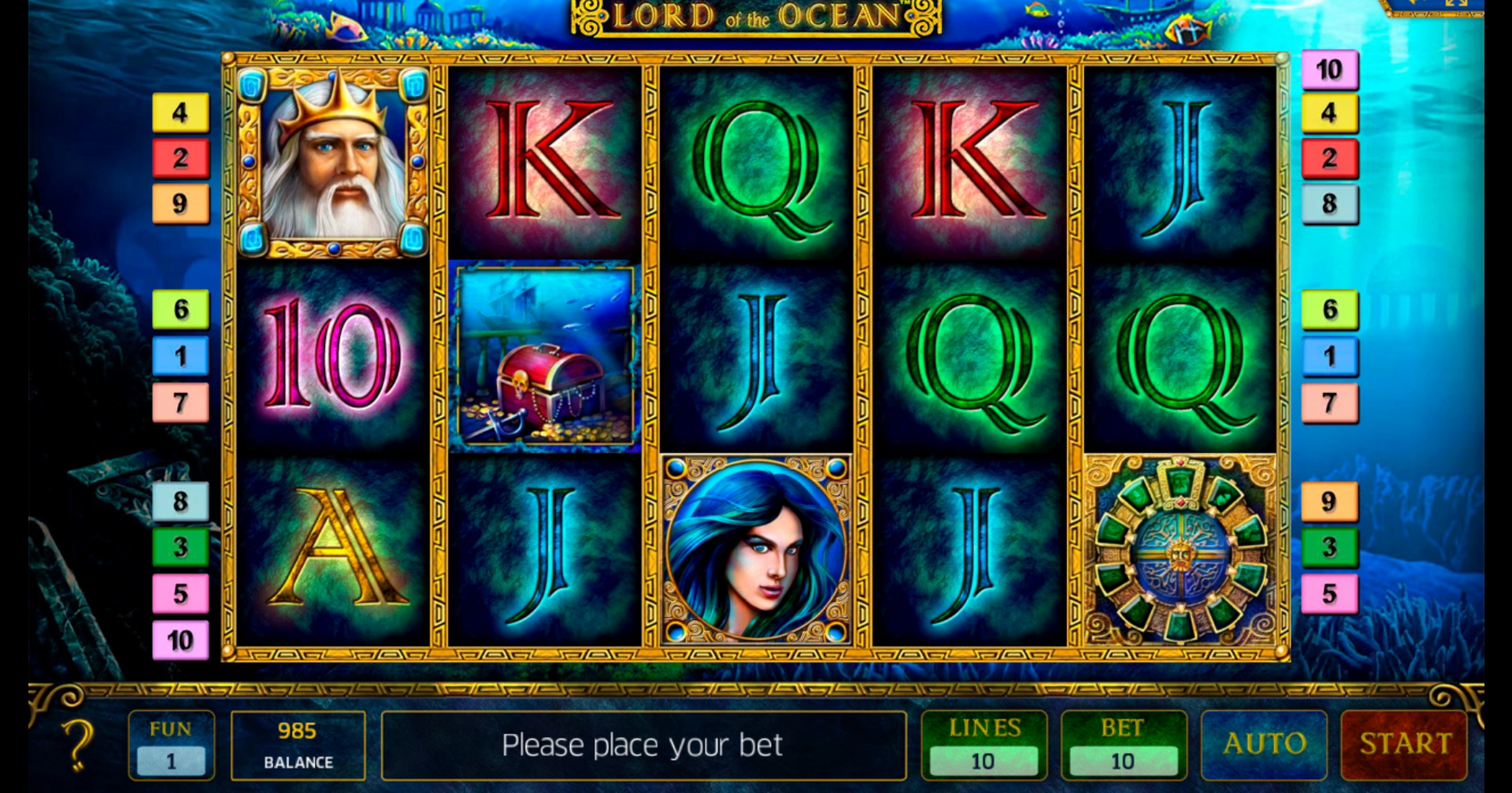Click the blue-haired mermaid symbol
The height and width of the screenshot is (793, 1512).
coord(756,549)
